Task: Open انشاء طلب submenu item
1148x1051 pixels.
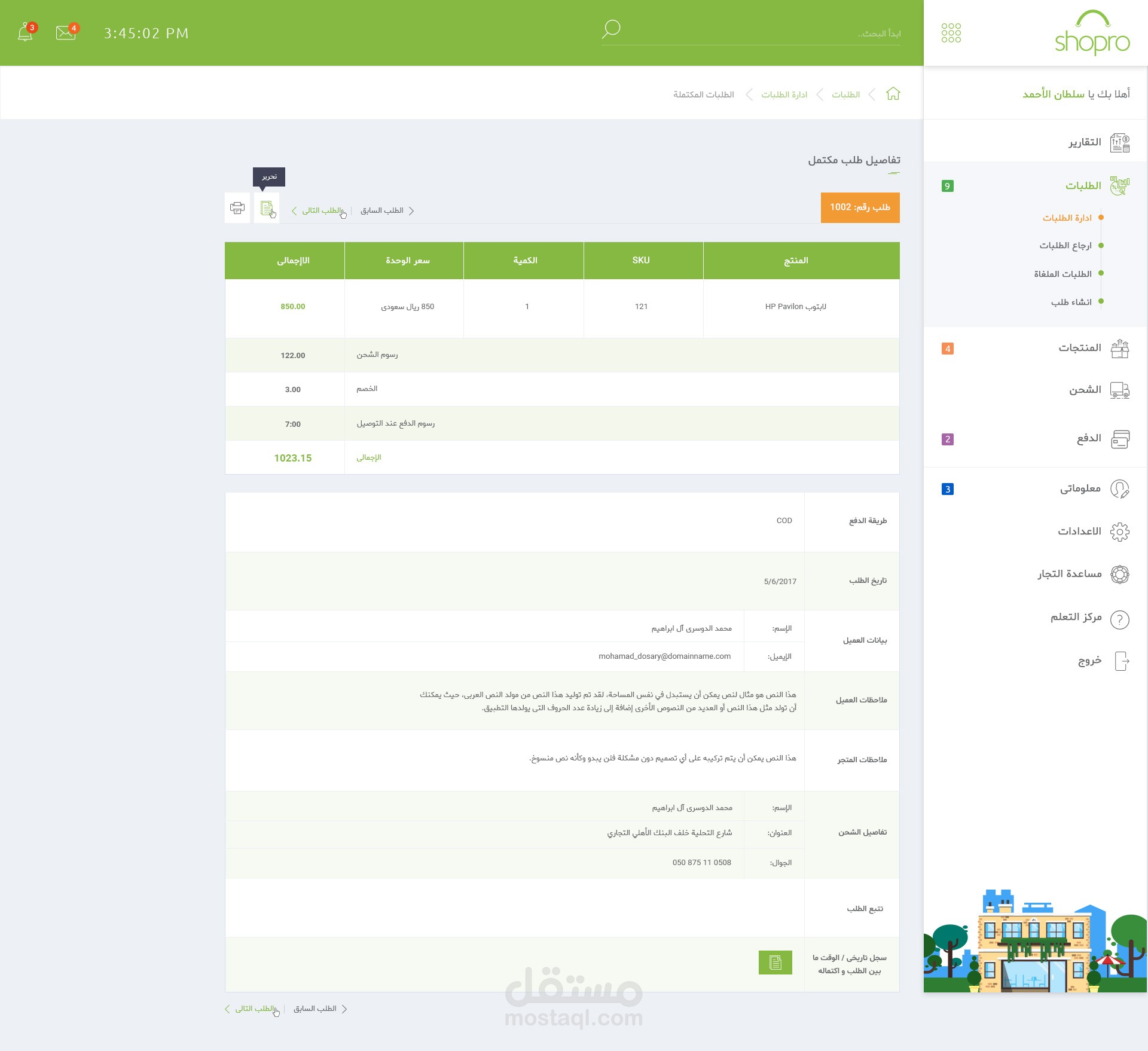Action: 1071,302
